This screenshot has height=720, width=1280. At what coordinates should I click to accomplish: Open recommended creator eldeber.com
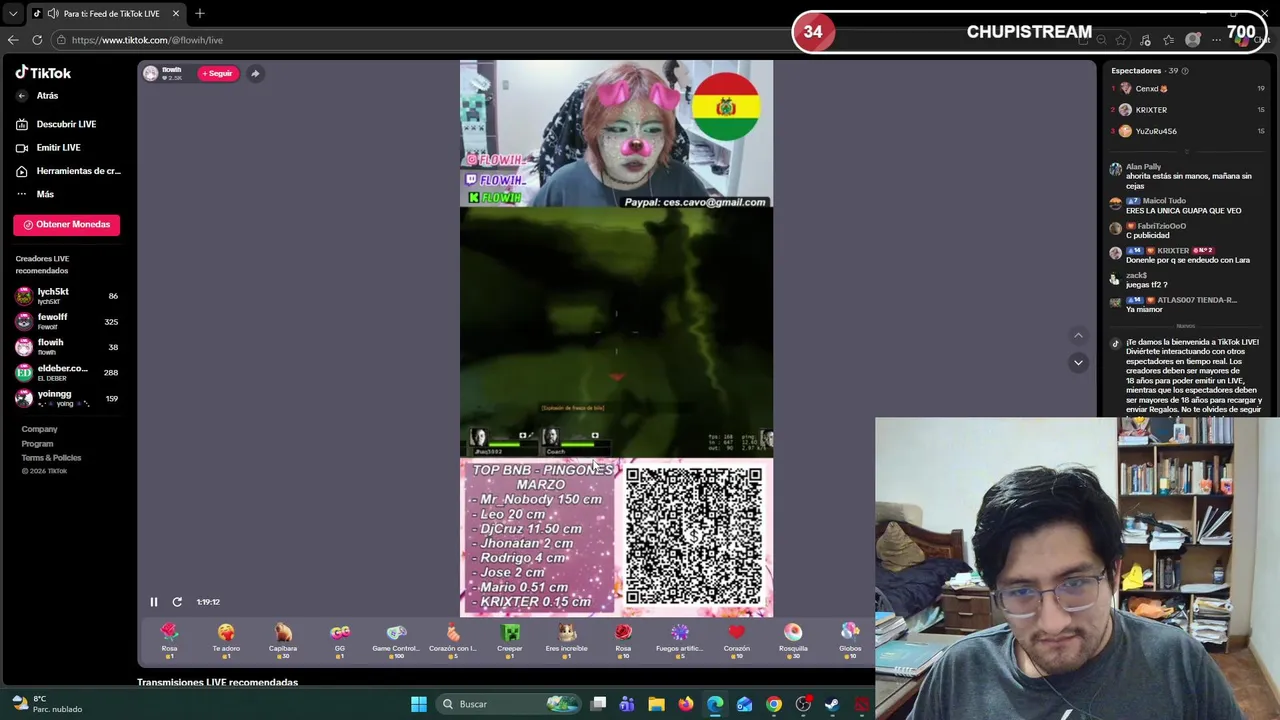coord(67,372)
